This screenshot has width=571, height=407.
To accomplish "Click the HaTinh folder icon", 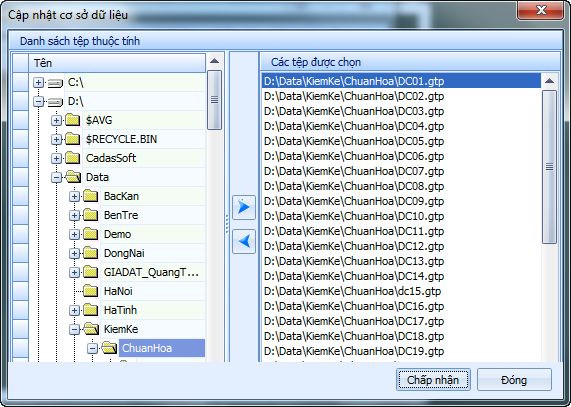I will point(91,310).
